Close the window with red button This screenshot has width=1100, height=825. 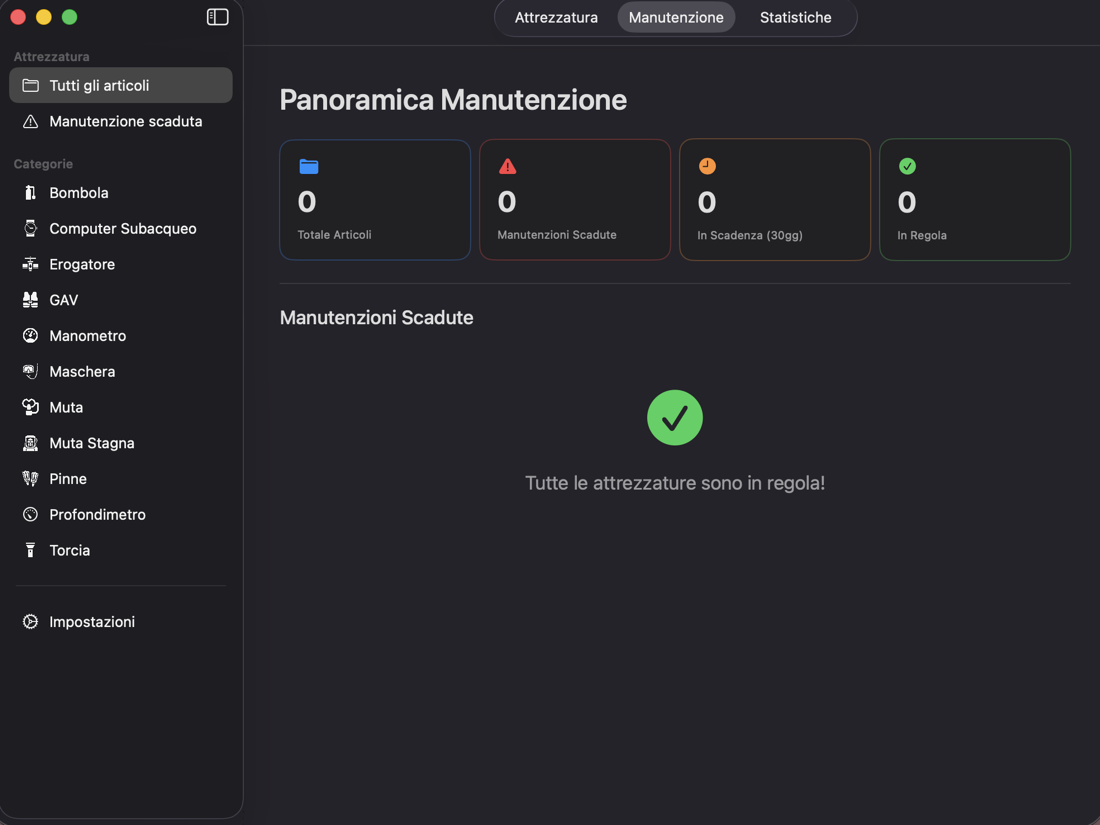(18, 17)
